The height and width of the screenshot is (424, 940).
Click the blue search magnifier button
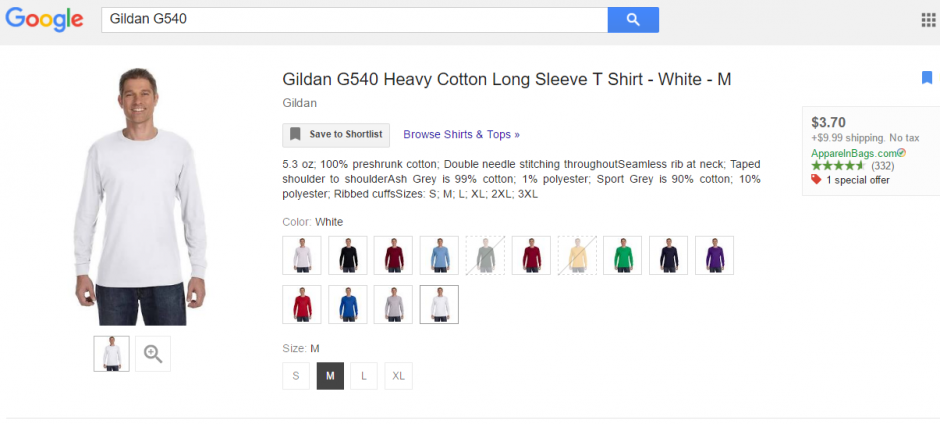[632, 20]
